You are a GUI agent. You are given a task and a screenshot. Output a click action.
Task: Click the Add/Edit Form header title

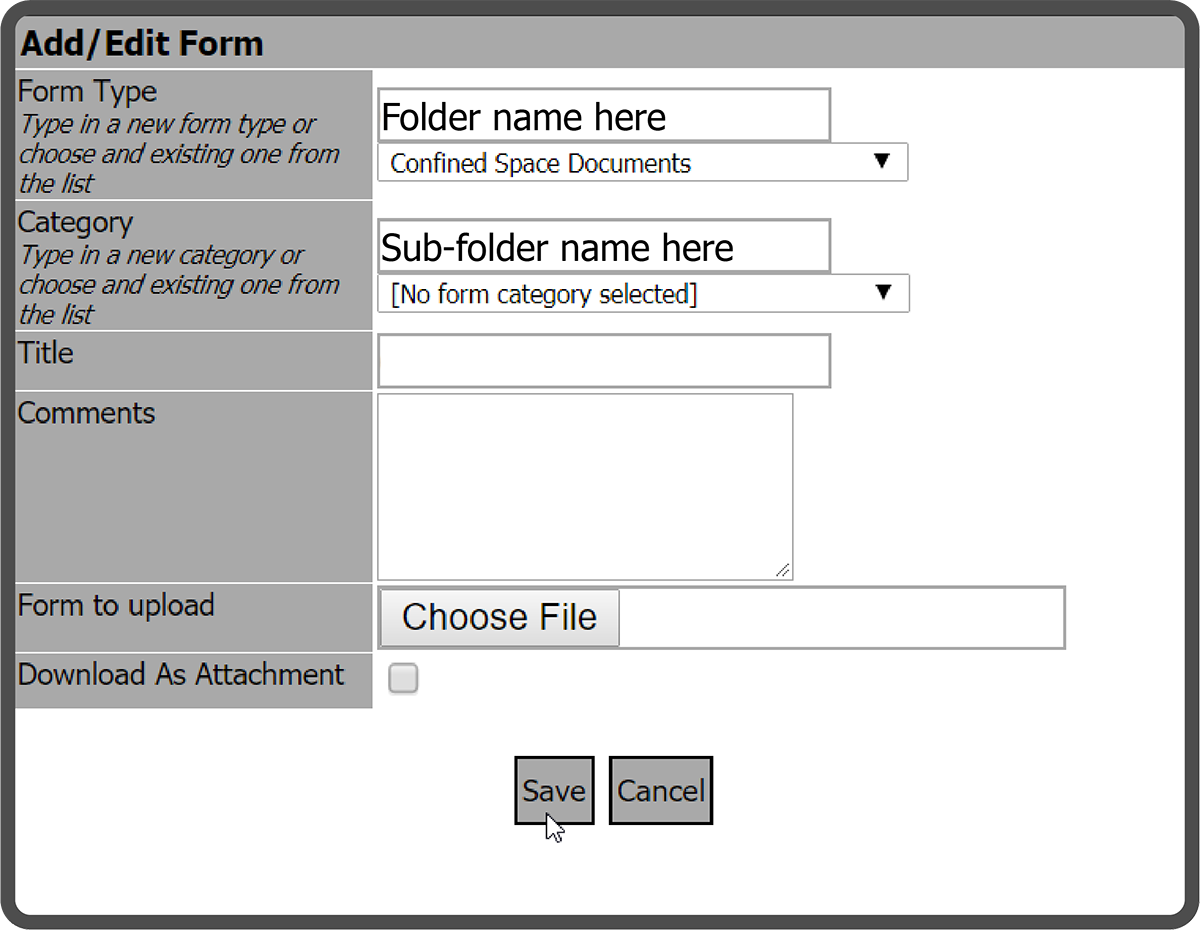[142, 44]
